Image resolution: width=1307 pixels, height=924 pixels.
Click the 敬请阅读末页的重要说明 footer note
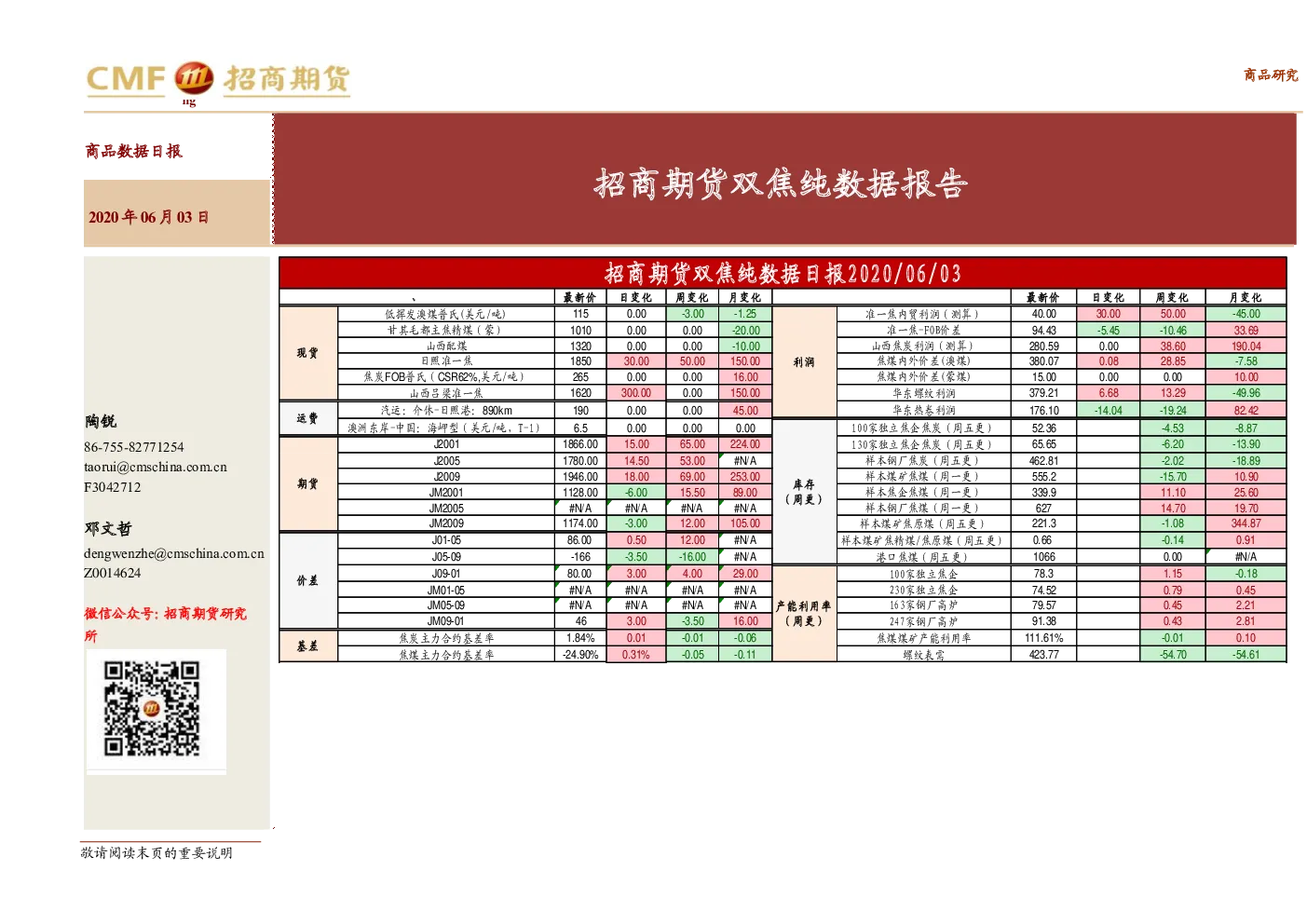(157, 852)
